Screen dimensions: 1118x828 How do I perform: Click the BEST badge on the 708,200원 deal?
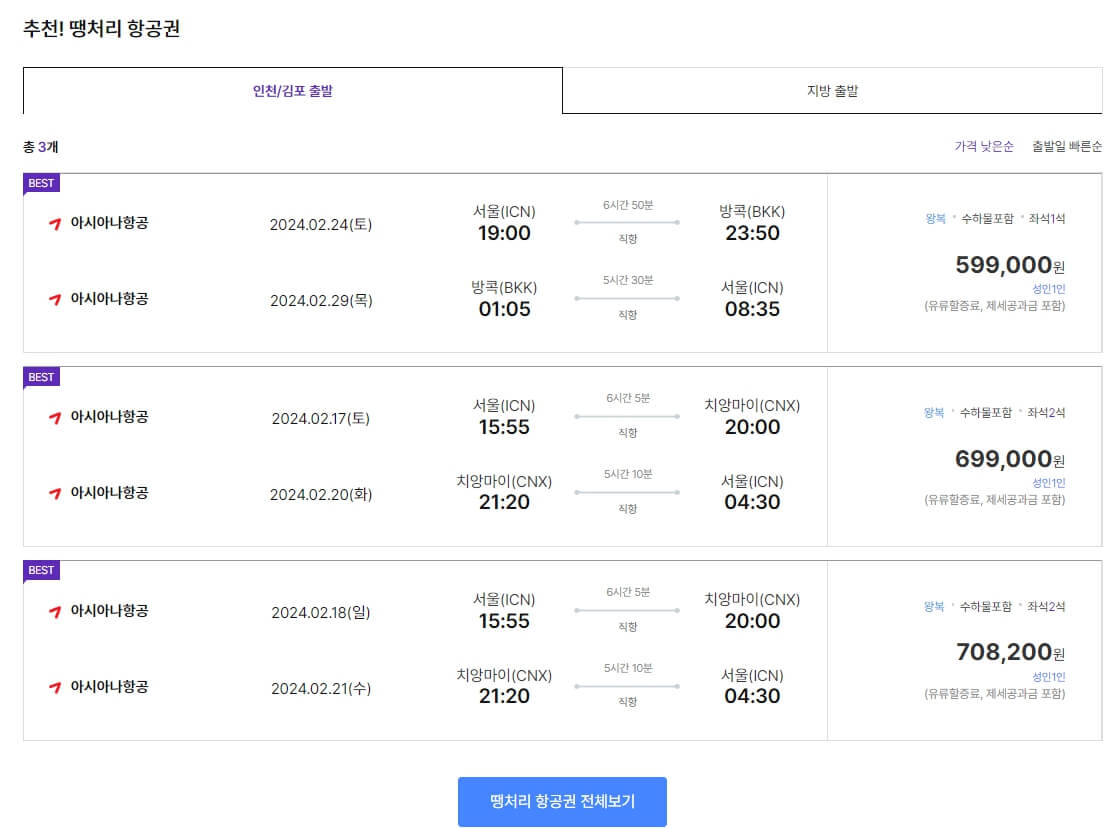point(40,570)
